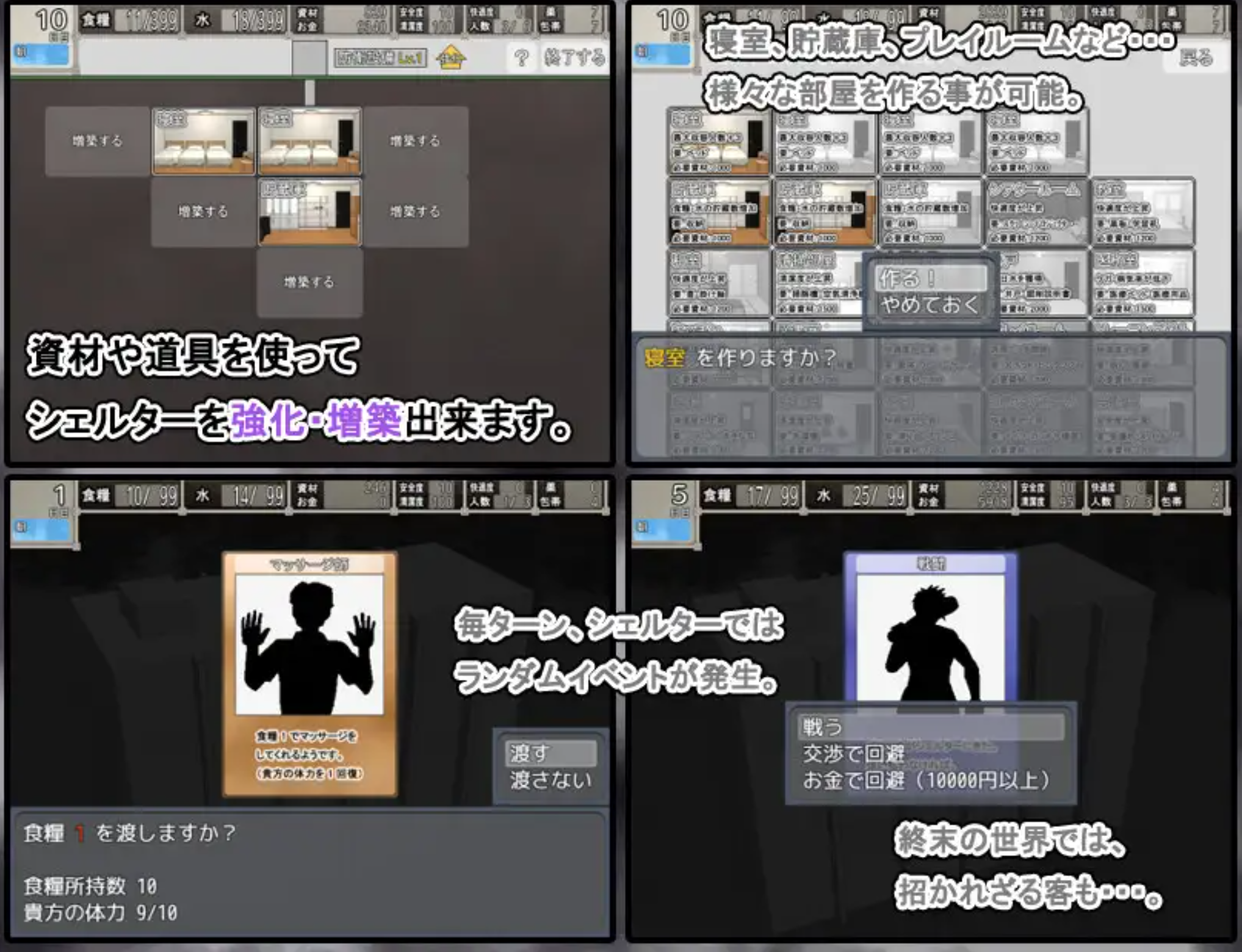Click the question mark help button
This screenshot has width=1242, height=952.
(521, 58)
